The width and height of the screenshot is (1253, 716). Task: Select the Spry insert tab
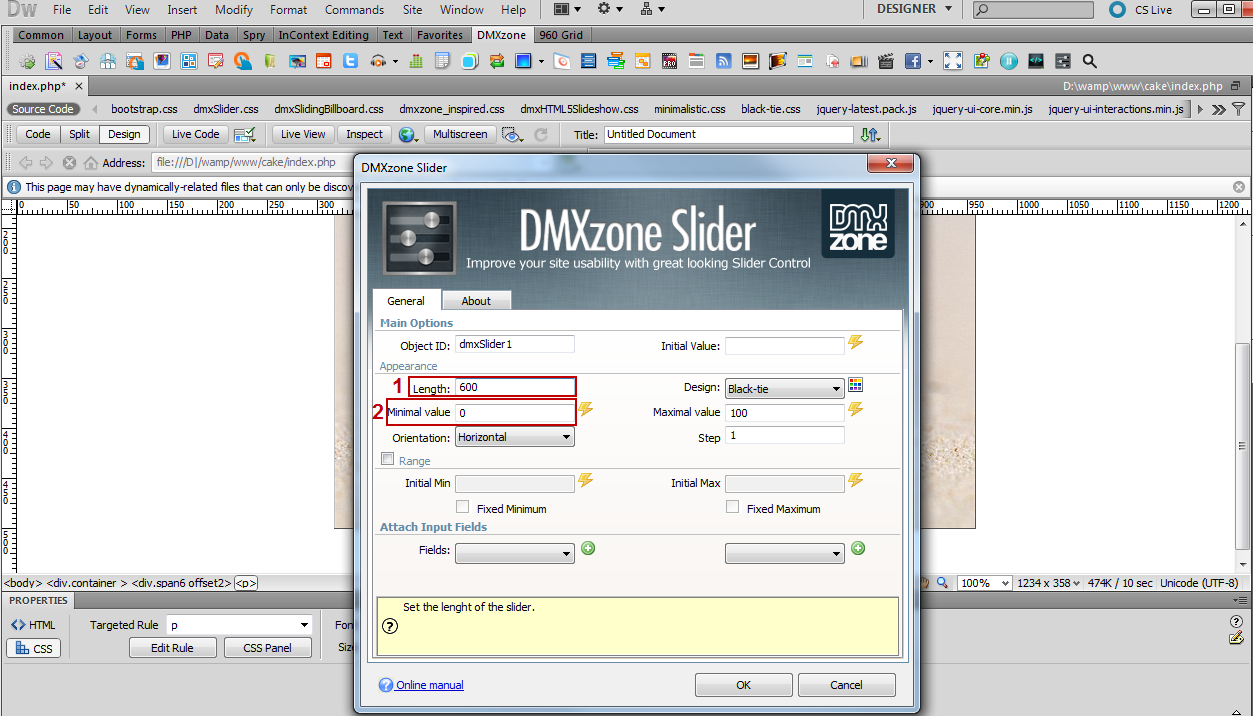tap(254, 35)
